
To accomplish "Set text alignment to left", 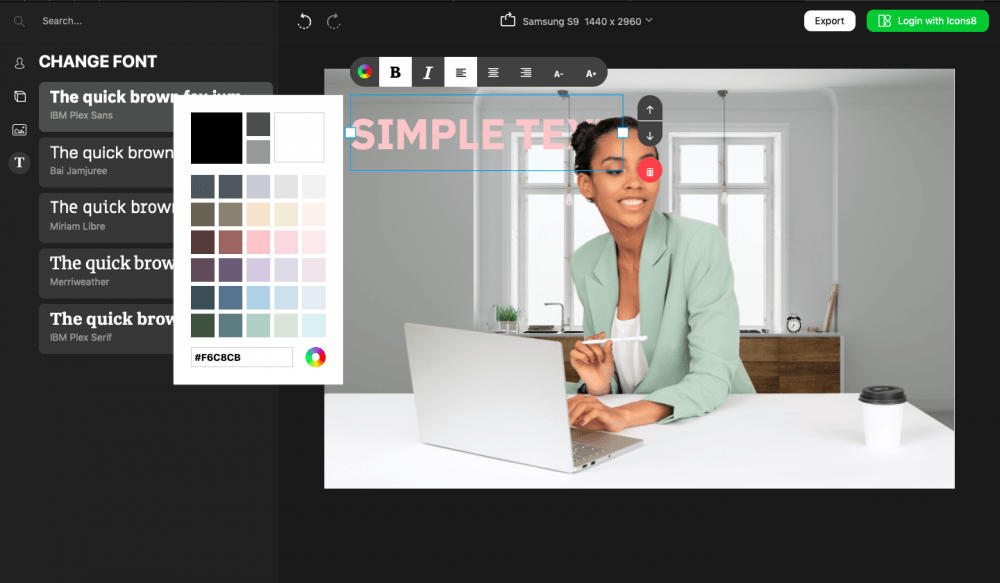I will [x=461, y=72].
